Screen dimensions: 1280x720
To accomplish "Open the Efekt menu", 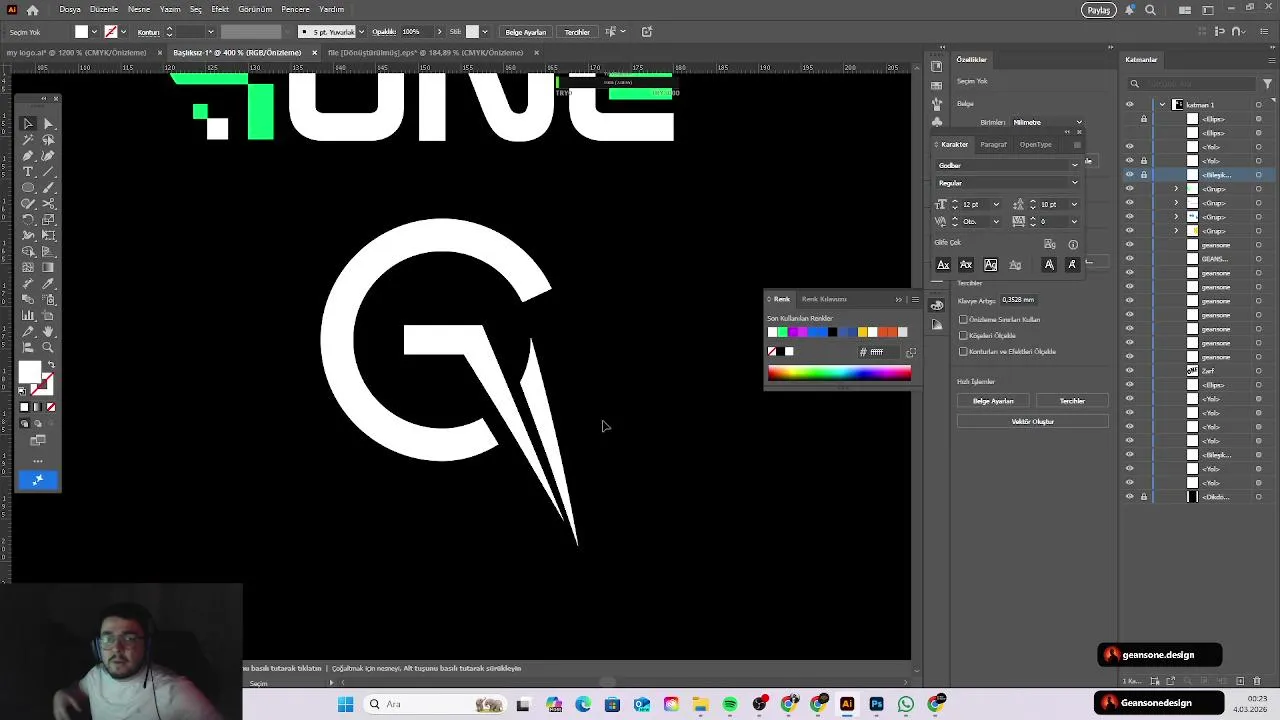I will pyautogui.click(x=220, y=9).
